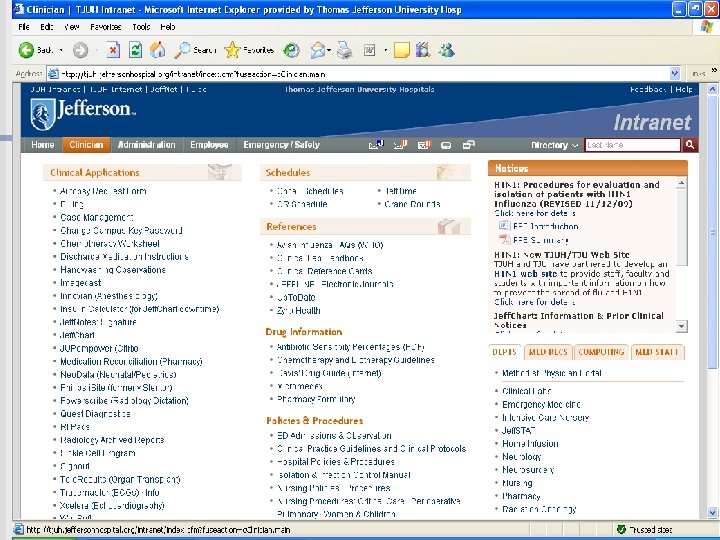720x540 pixels.
Task: Click the Mail envelope toolbar icon
Action: point(317,50)
